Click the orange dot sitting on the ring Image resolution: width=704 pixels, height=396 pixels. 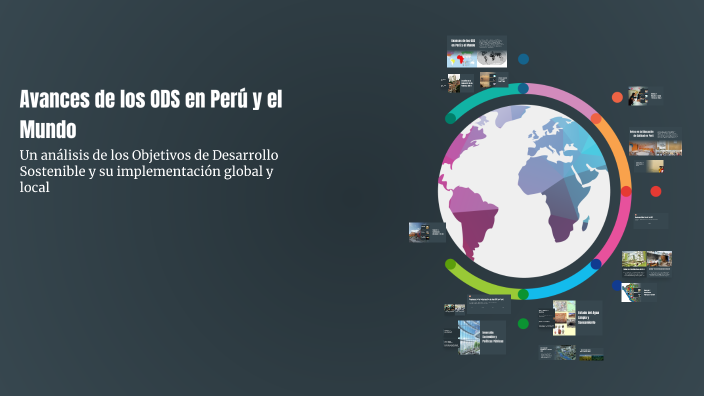(596, 119)
